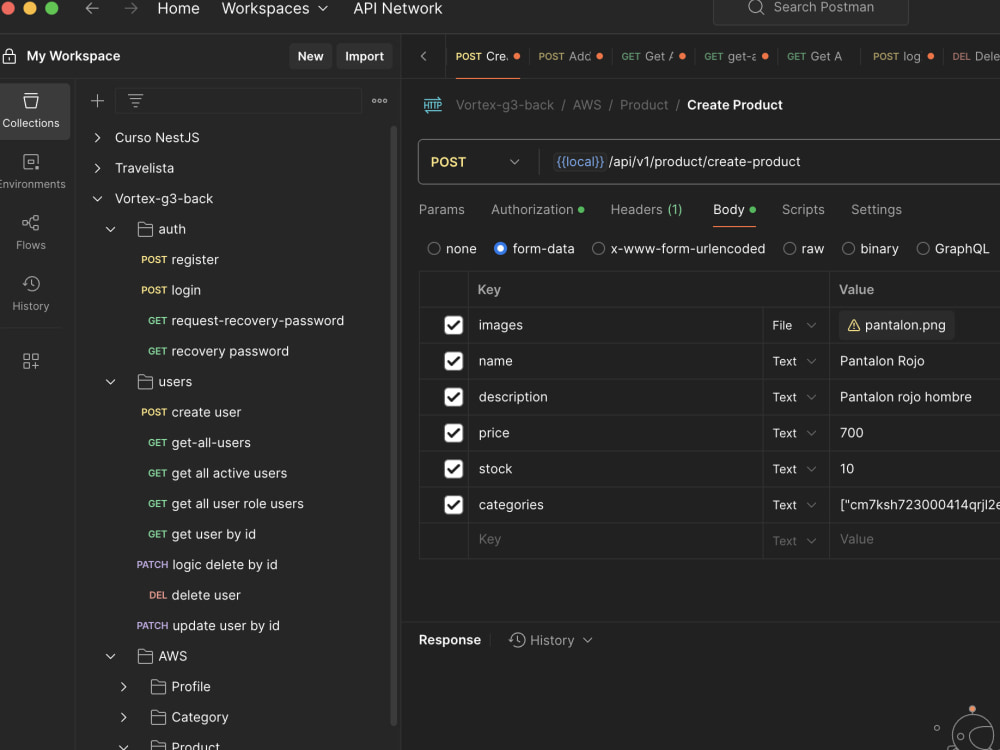1000x750 pixels.
Task: Uncheck the stock row checkbox
Action: tap(453, 469)
